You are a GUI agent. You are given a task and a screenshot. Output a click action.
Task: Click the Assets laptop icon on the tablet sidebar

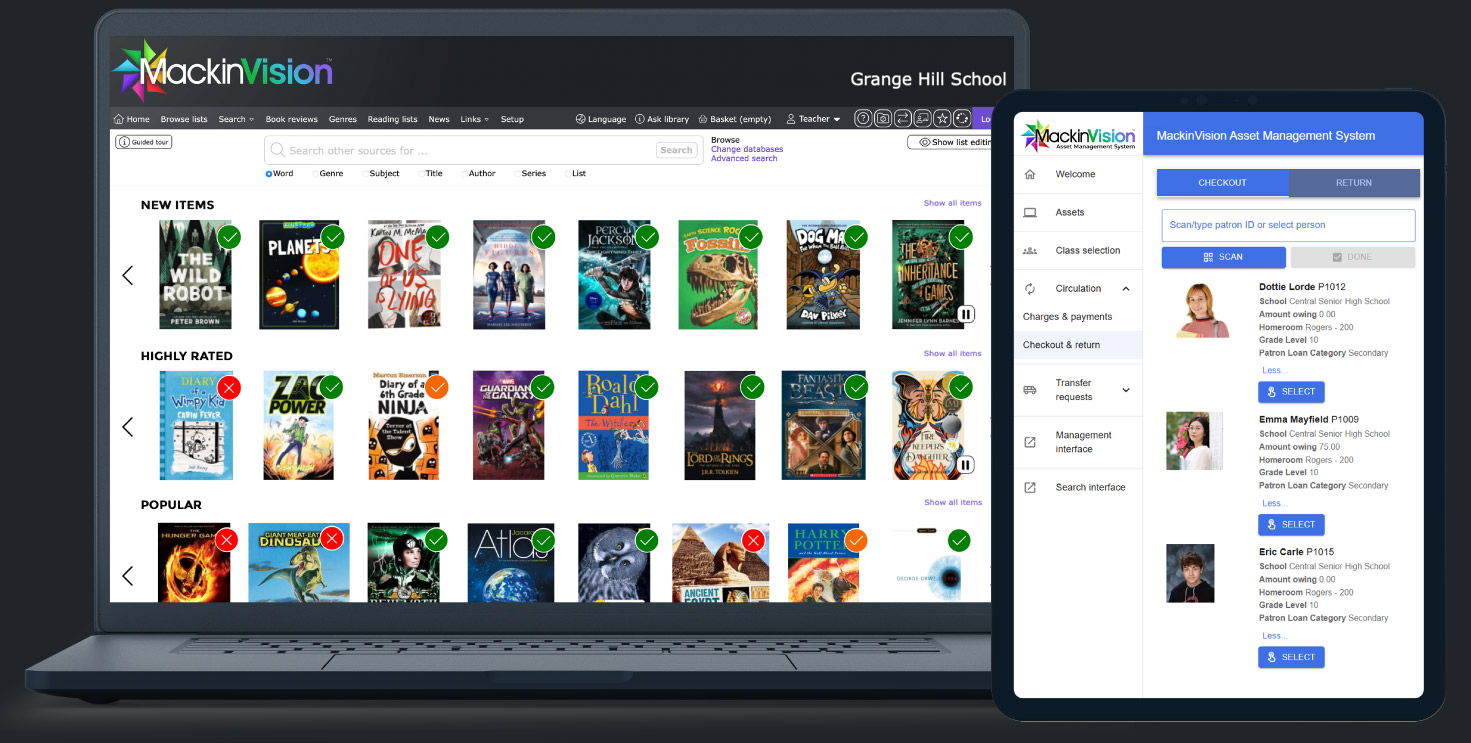tap(1030, 212)
